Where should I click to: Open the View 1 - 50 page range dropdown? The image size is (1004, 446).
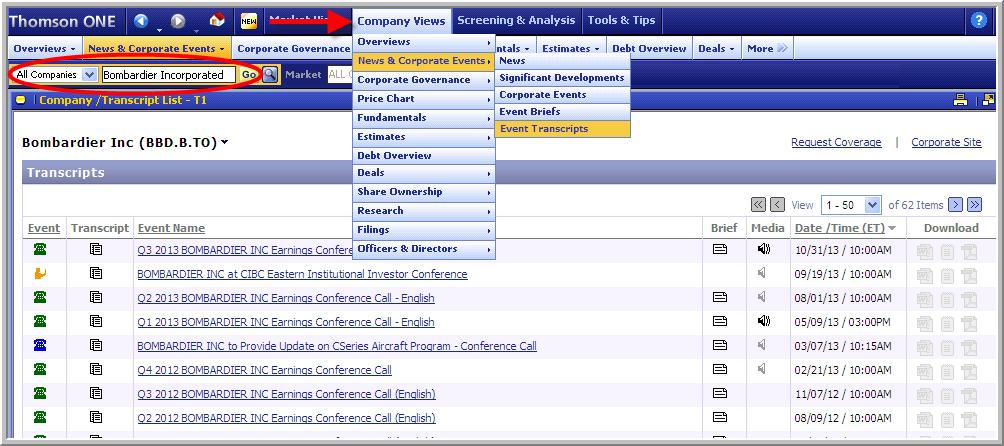(872, 205)
